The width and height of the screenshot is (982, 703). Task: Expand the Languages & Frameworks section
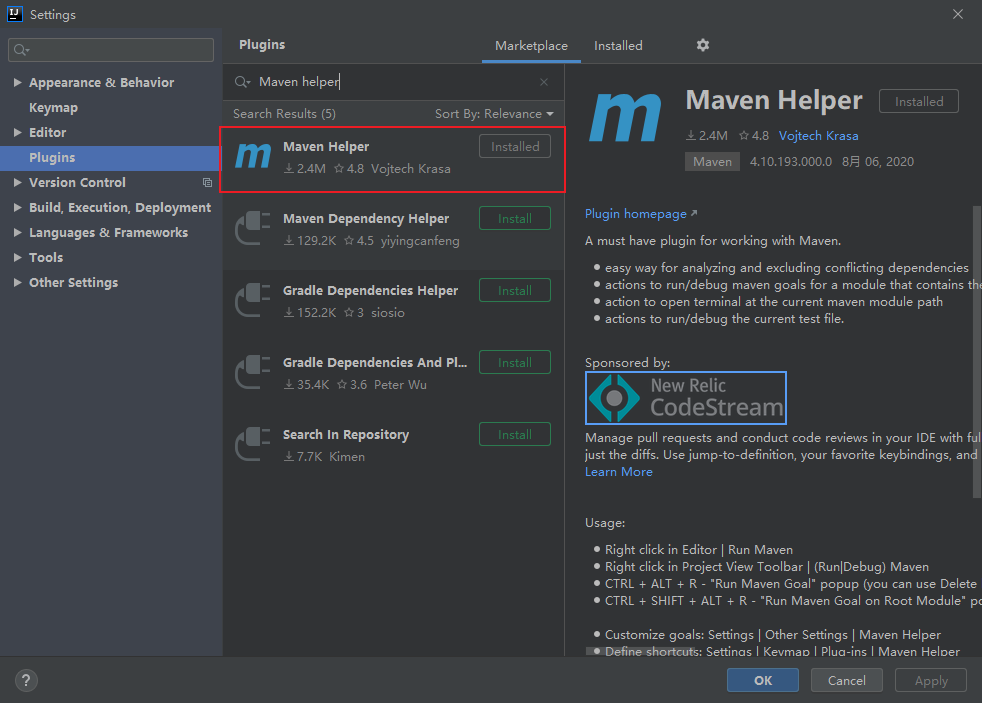(x=18, y=232)
